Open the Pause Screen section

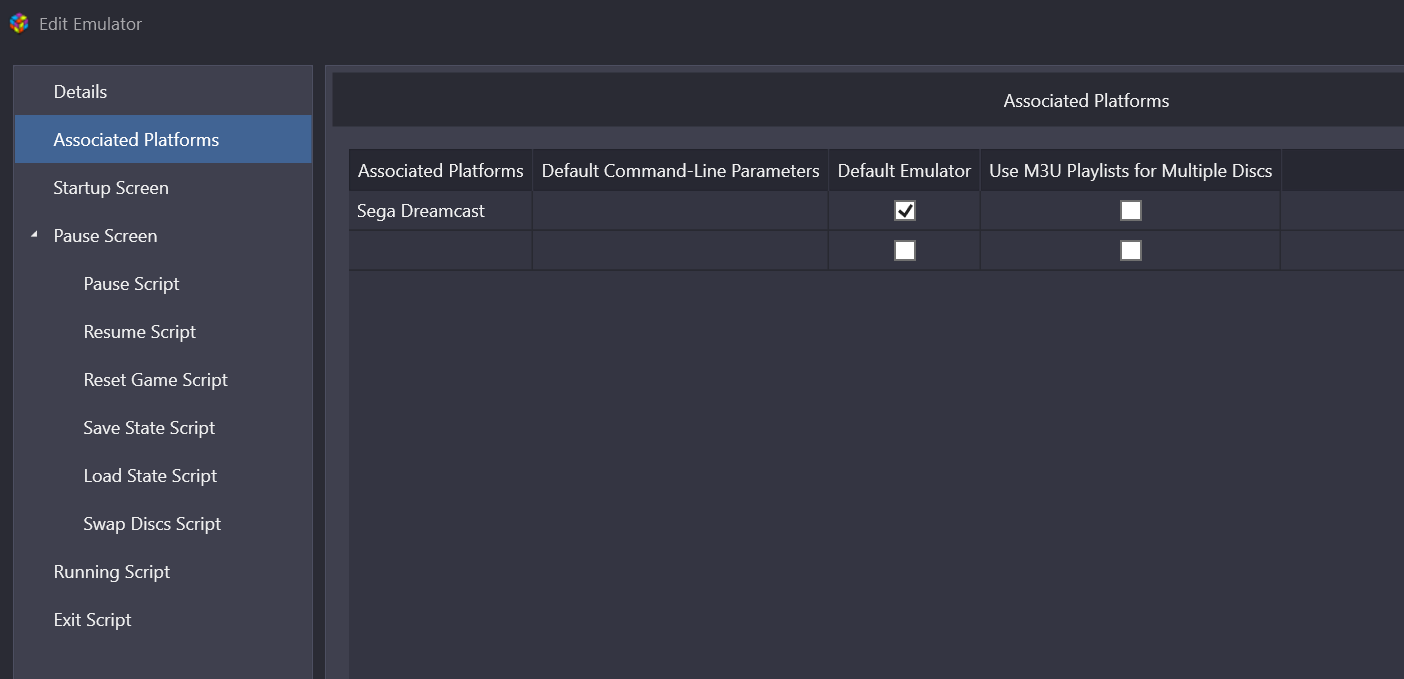pos(105,236)
